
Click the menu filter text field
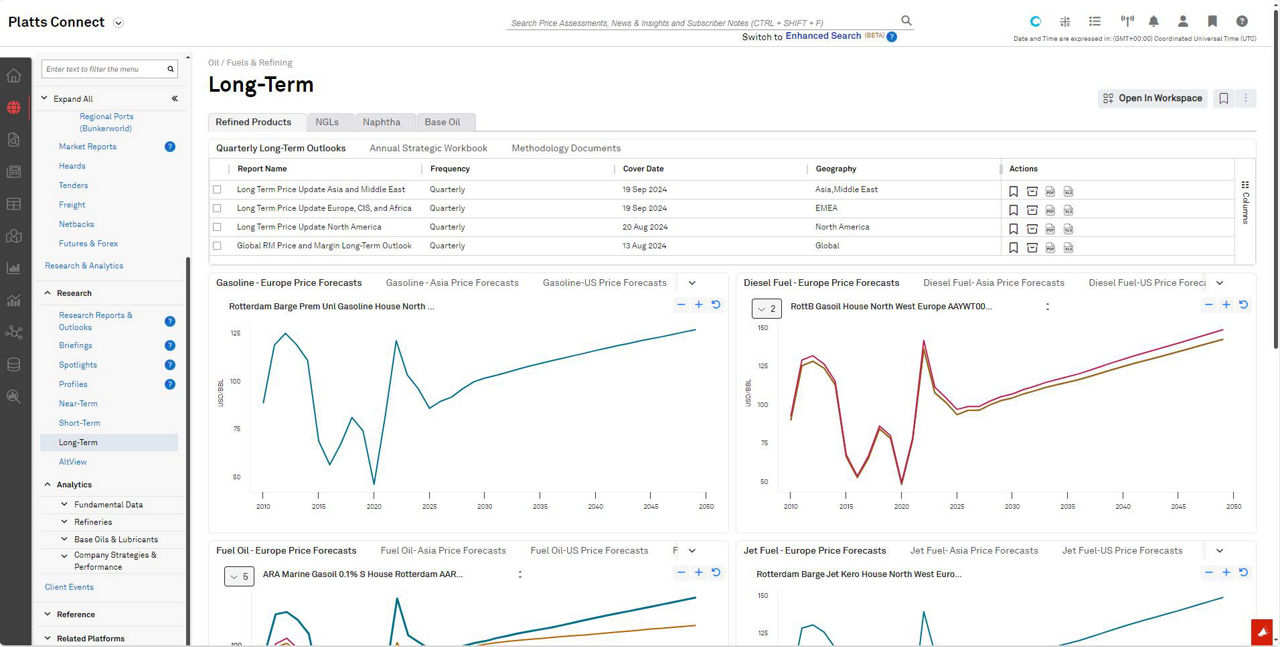tap(103, 70)
